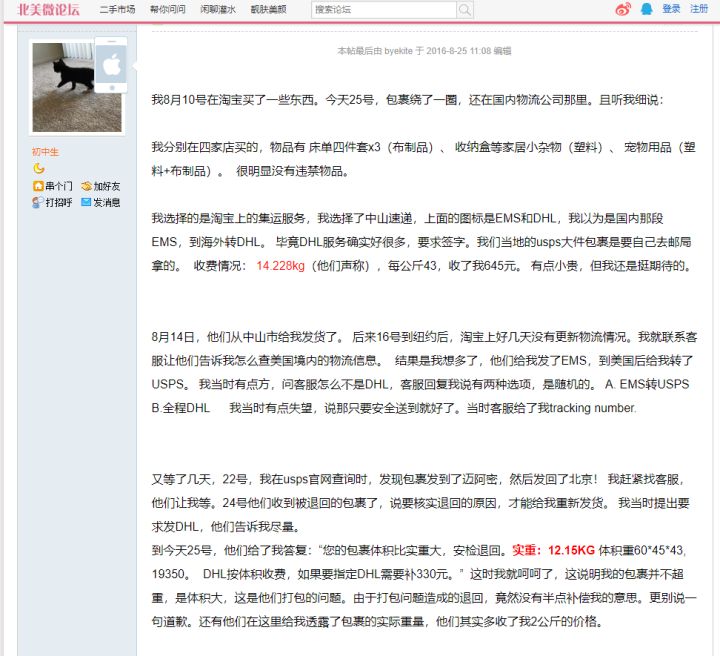
Task: Click the red 14.228kg text
Action: point(280,266)
